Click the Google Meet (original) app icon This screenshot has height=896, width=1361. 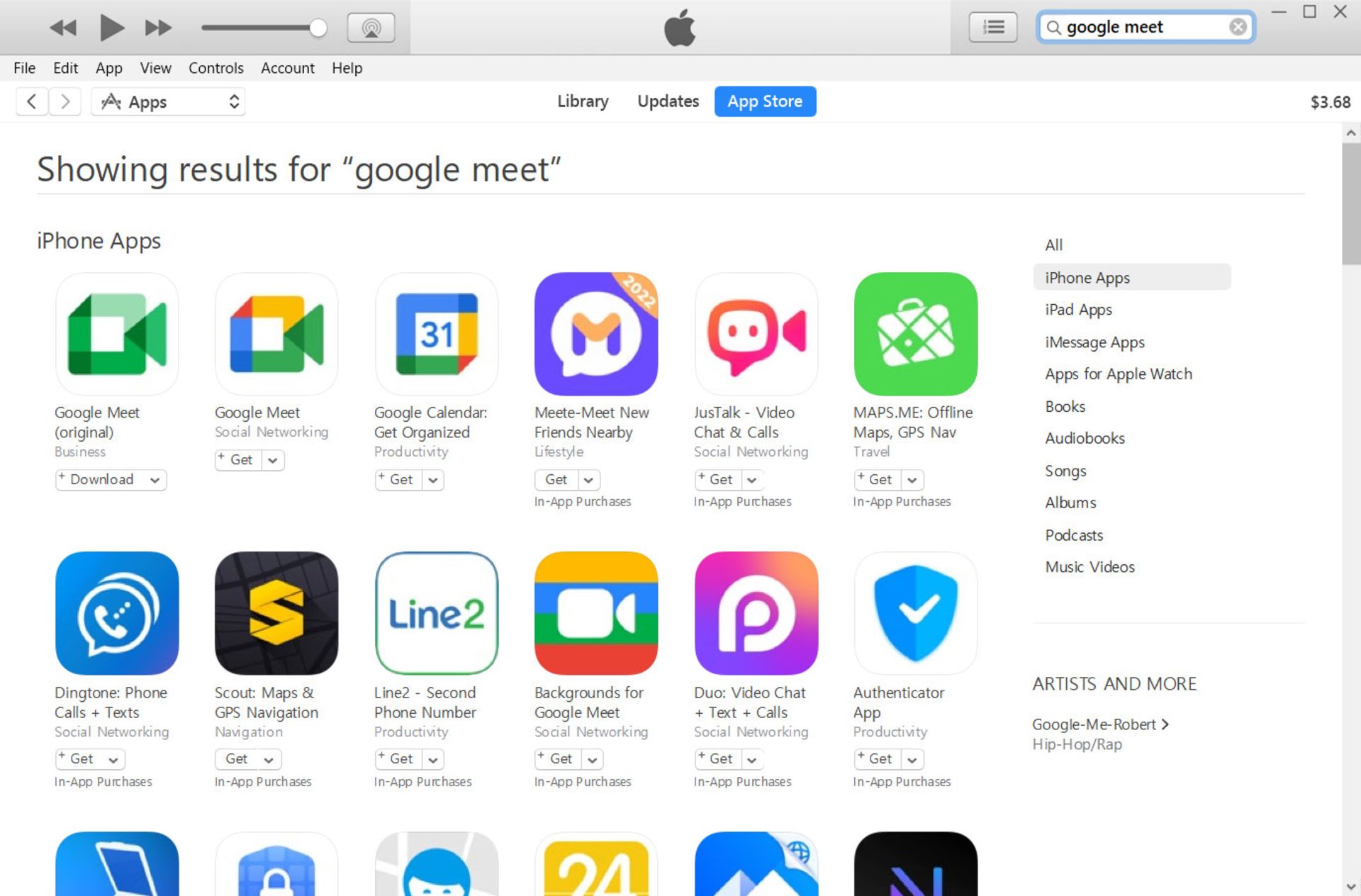[x=117, y=334]
